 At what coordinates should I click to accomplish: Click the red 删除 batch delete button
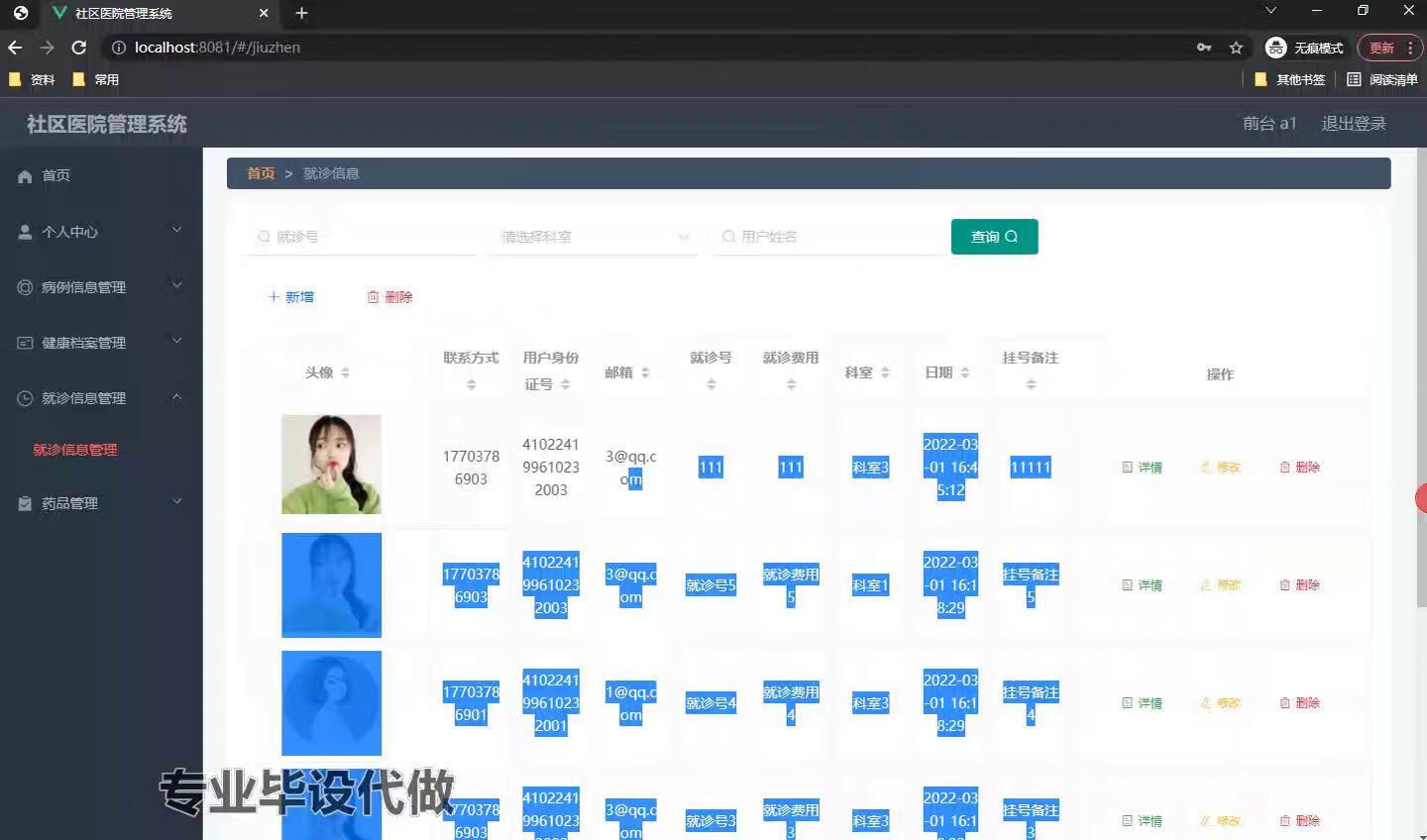pyautogui.click(x=389, y=297)
